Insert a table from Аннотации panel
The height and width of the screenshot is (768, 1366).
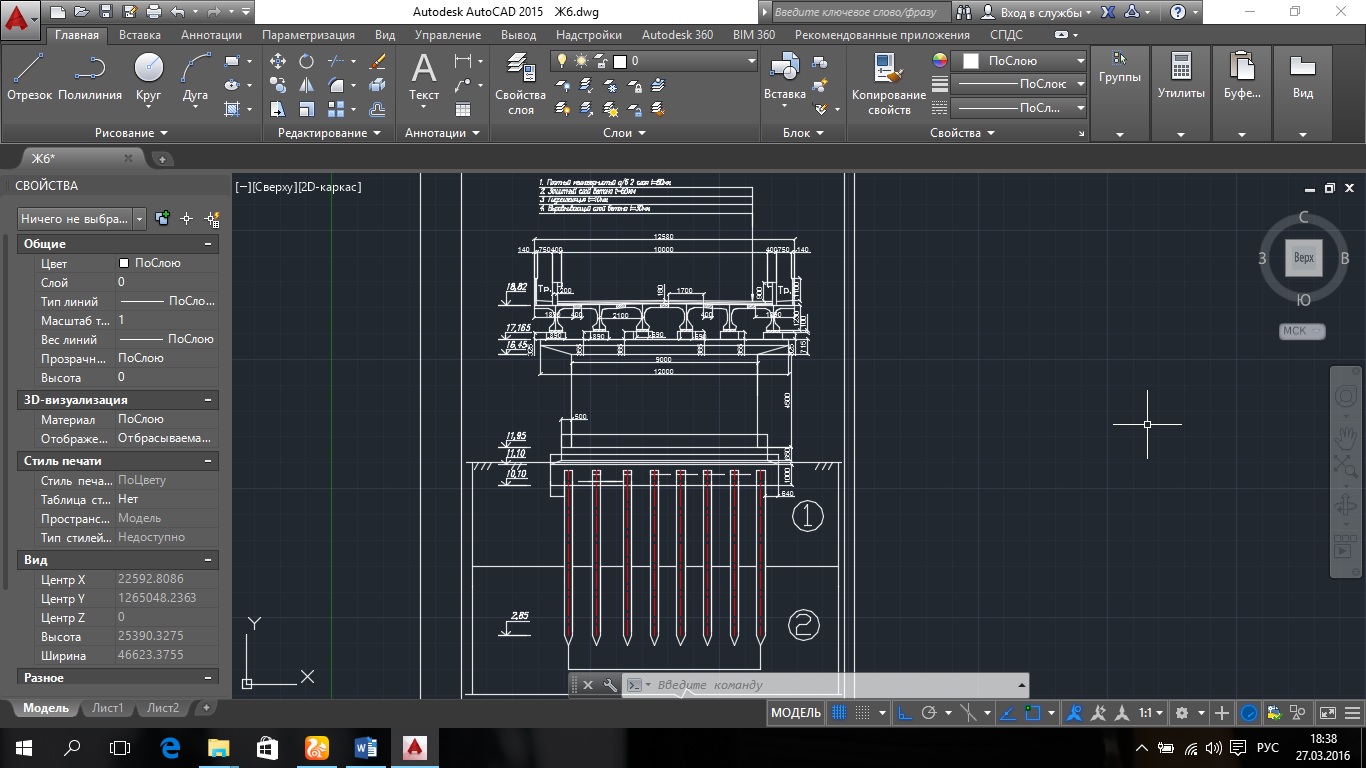(463, 109)
